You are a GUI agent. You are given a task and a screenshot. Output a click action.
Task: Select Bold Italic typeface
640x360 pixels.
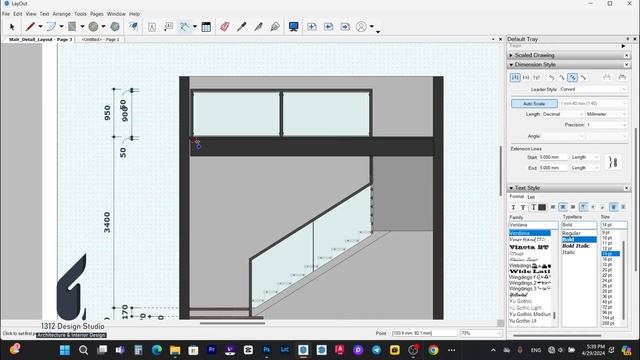[x=576, y=246]
